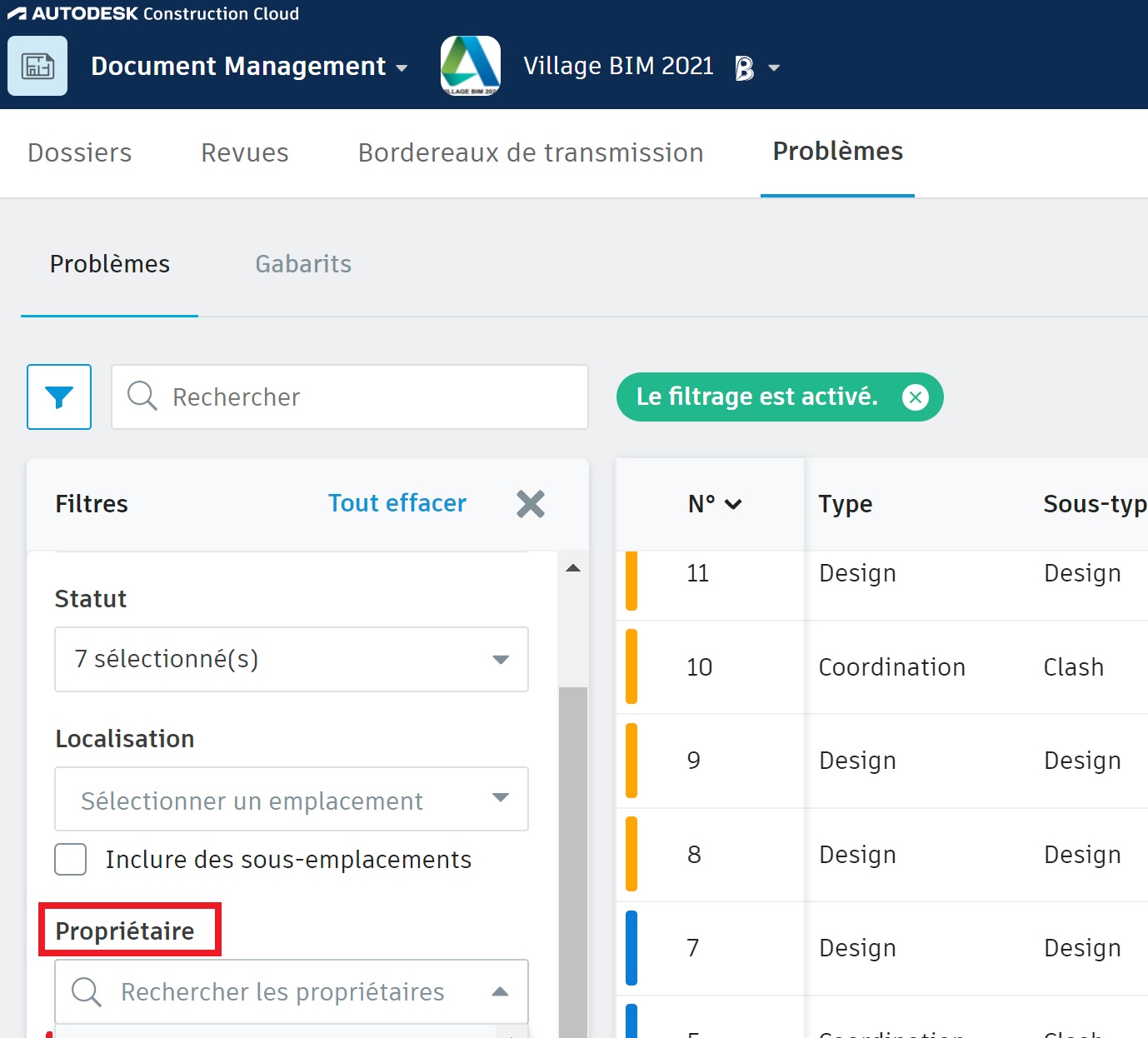Click the magnifier in the owners search field
1148x1038 pixels.
point(86,991)
